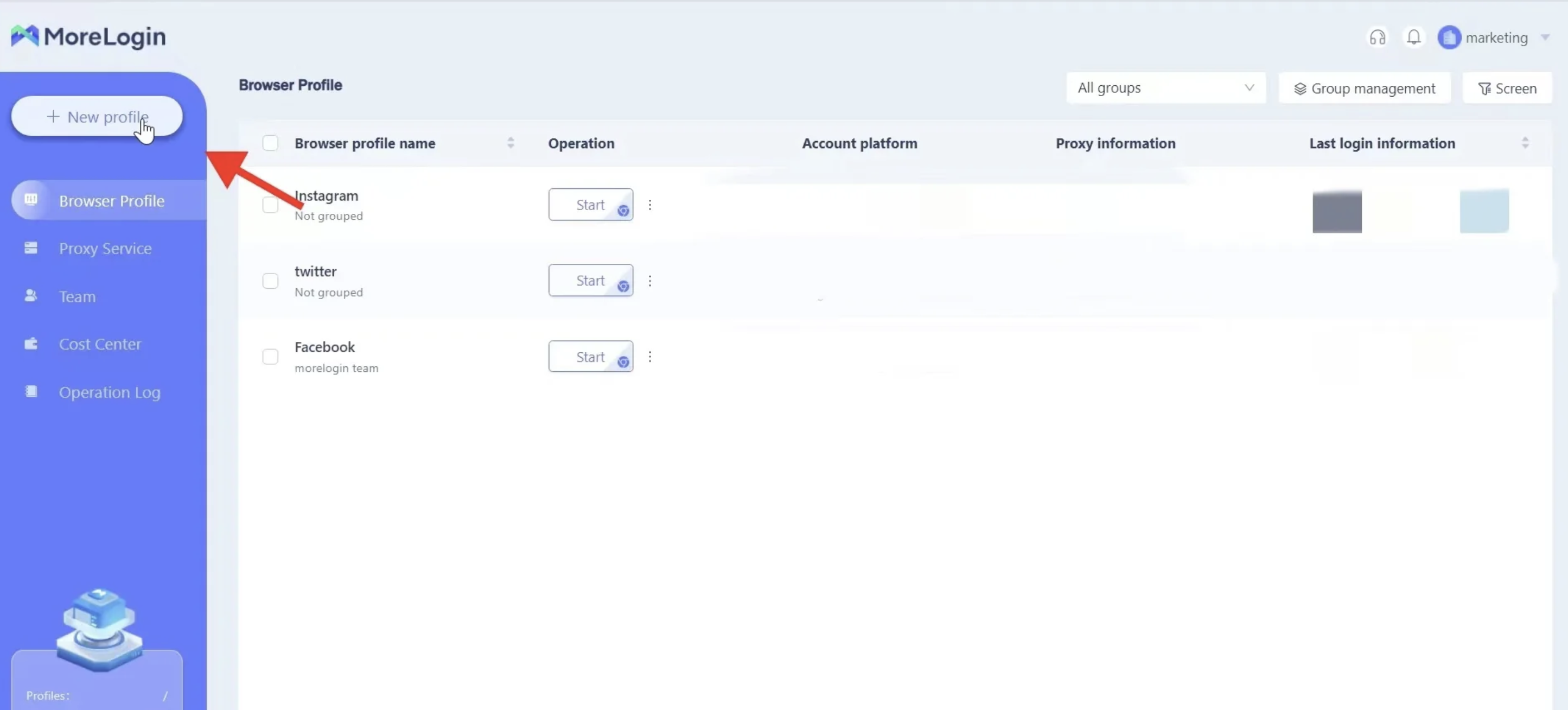Viewport: 1568px width, 710px height.
Task: Click 'Not grouped' under Instagram
Action: [x=328, y=215]
